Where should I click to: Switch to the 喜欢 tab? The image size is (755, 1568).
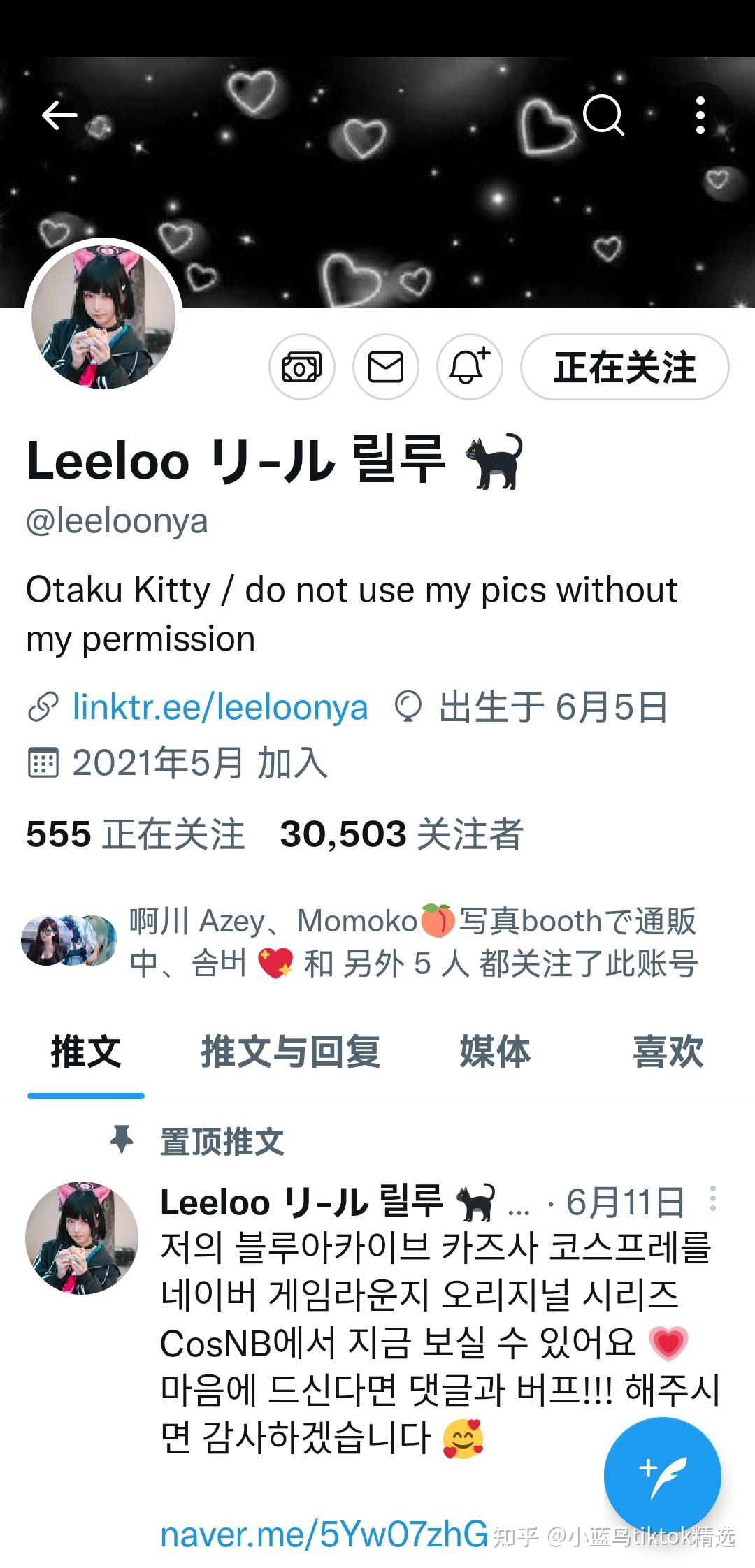668,1052
